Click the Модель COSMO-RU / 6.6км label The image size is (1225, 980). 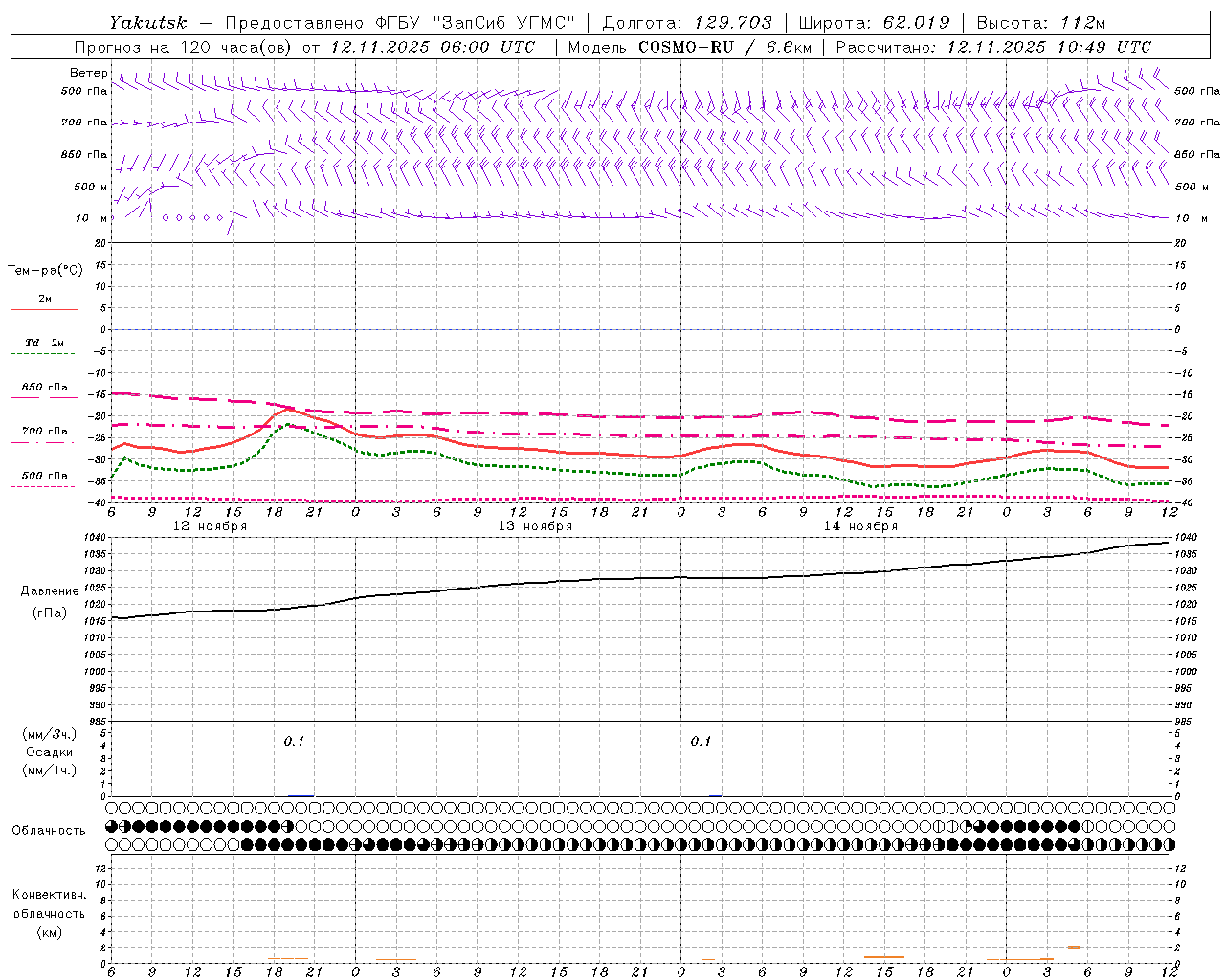point(689,47)
